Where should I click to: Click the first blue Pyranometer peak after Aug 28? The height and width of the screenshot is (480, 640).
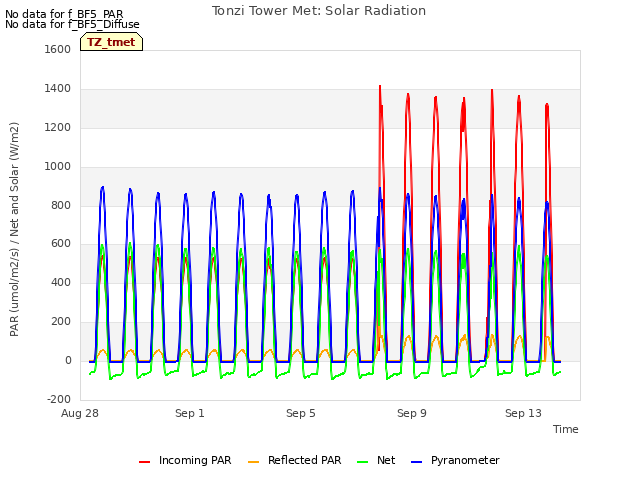pos(102,188)
